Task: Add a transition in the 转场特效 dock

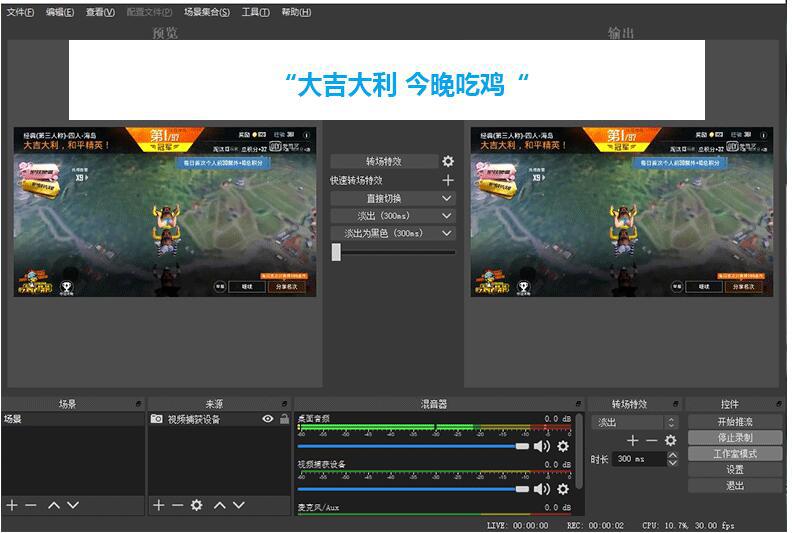Action: (632, 441)
